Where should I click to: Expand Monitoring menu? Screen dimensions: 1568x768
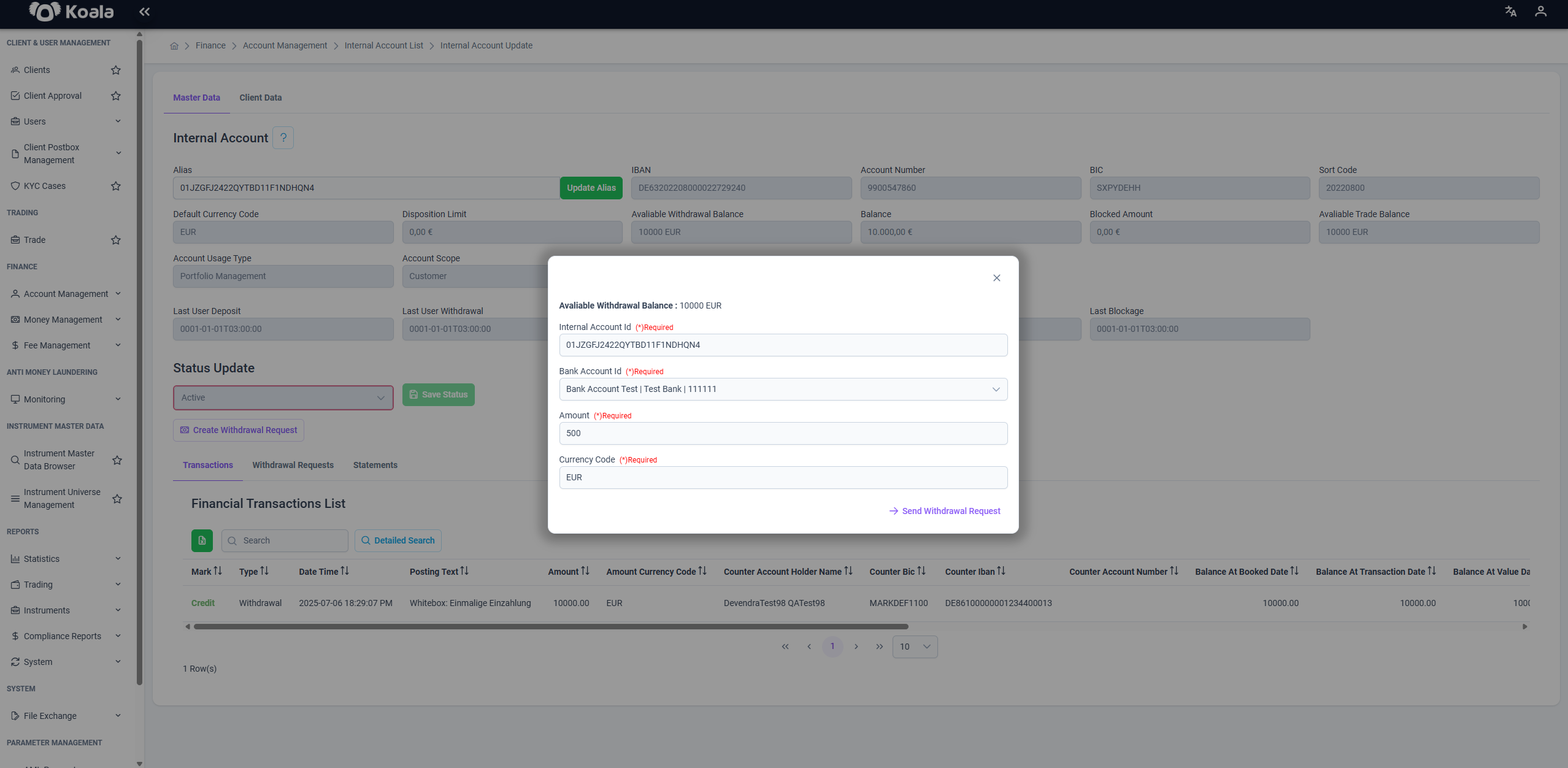tap(66, 399)
